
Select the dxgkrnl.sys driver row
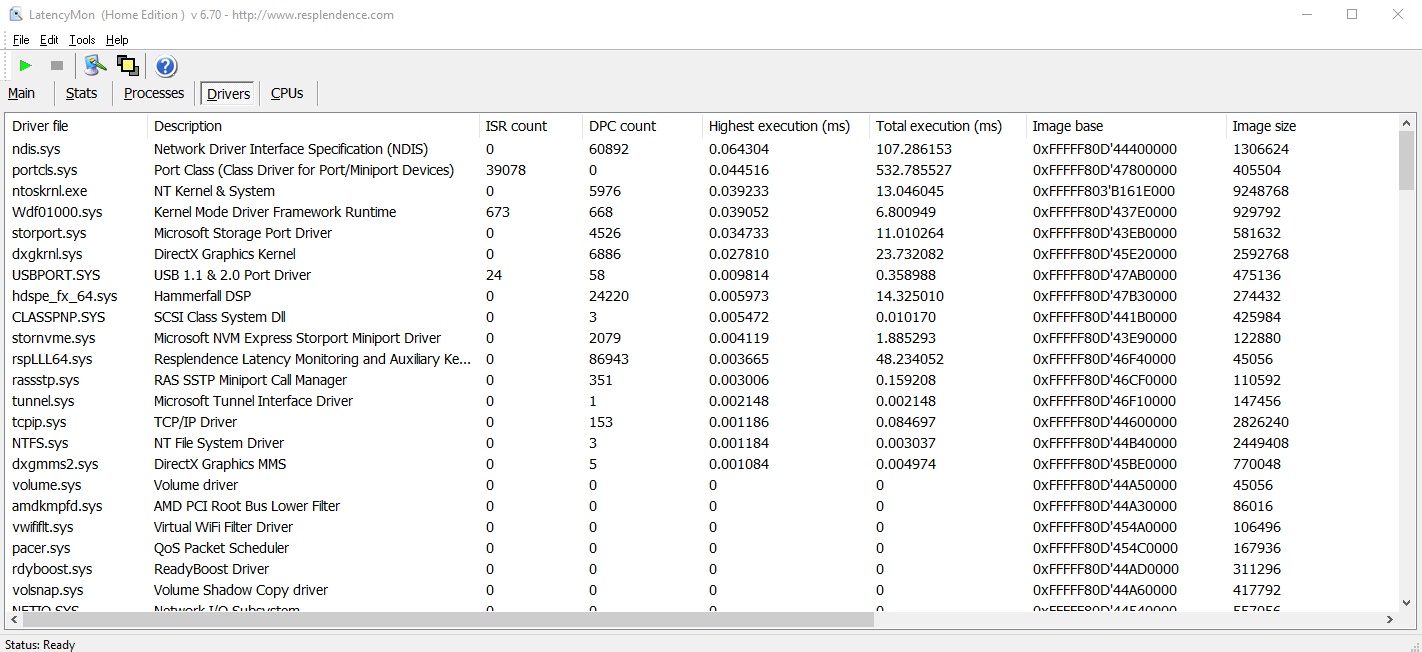pyautogui.click(x=701, y=254)
